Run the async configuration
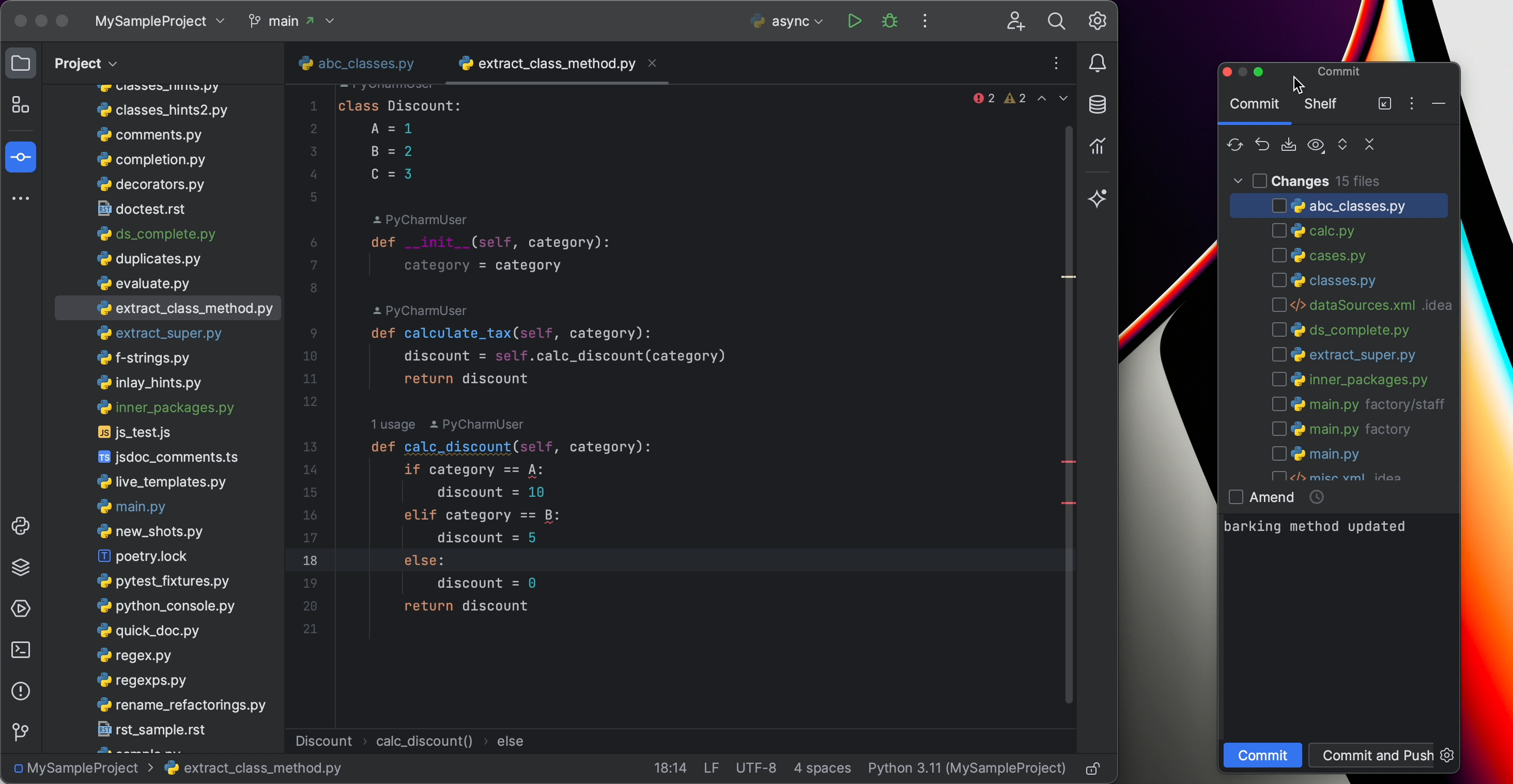 point(855,21)
